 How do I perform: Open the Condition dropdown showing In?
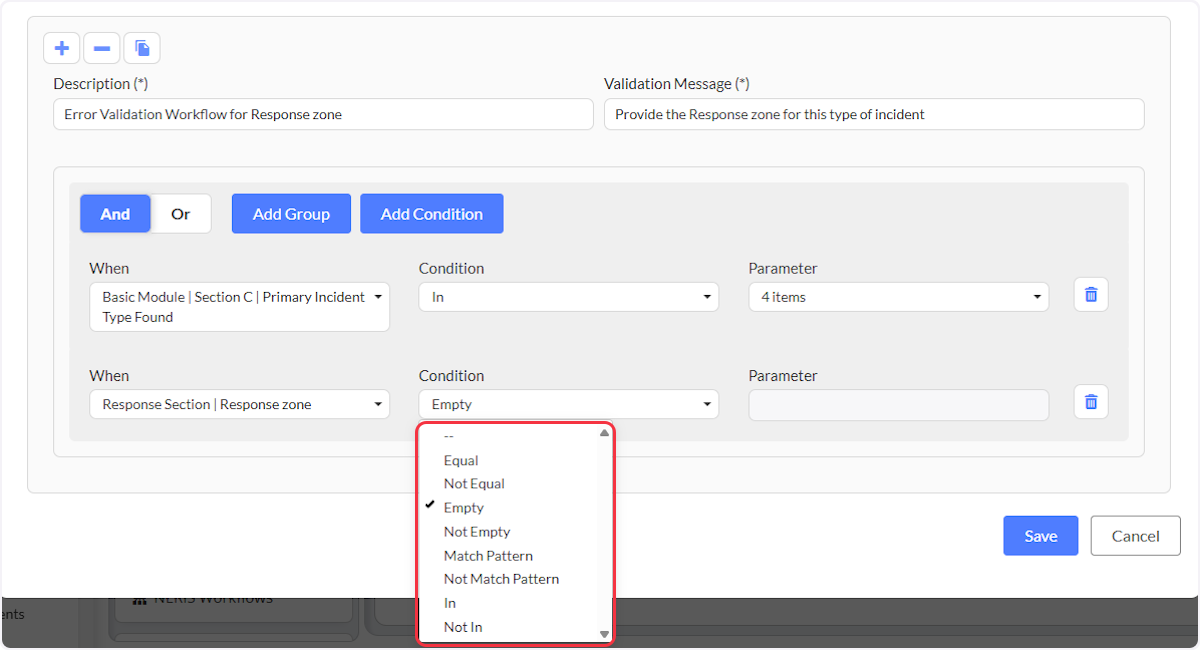pyautogui.click(x=569, y=297)
